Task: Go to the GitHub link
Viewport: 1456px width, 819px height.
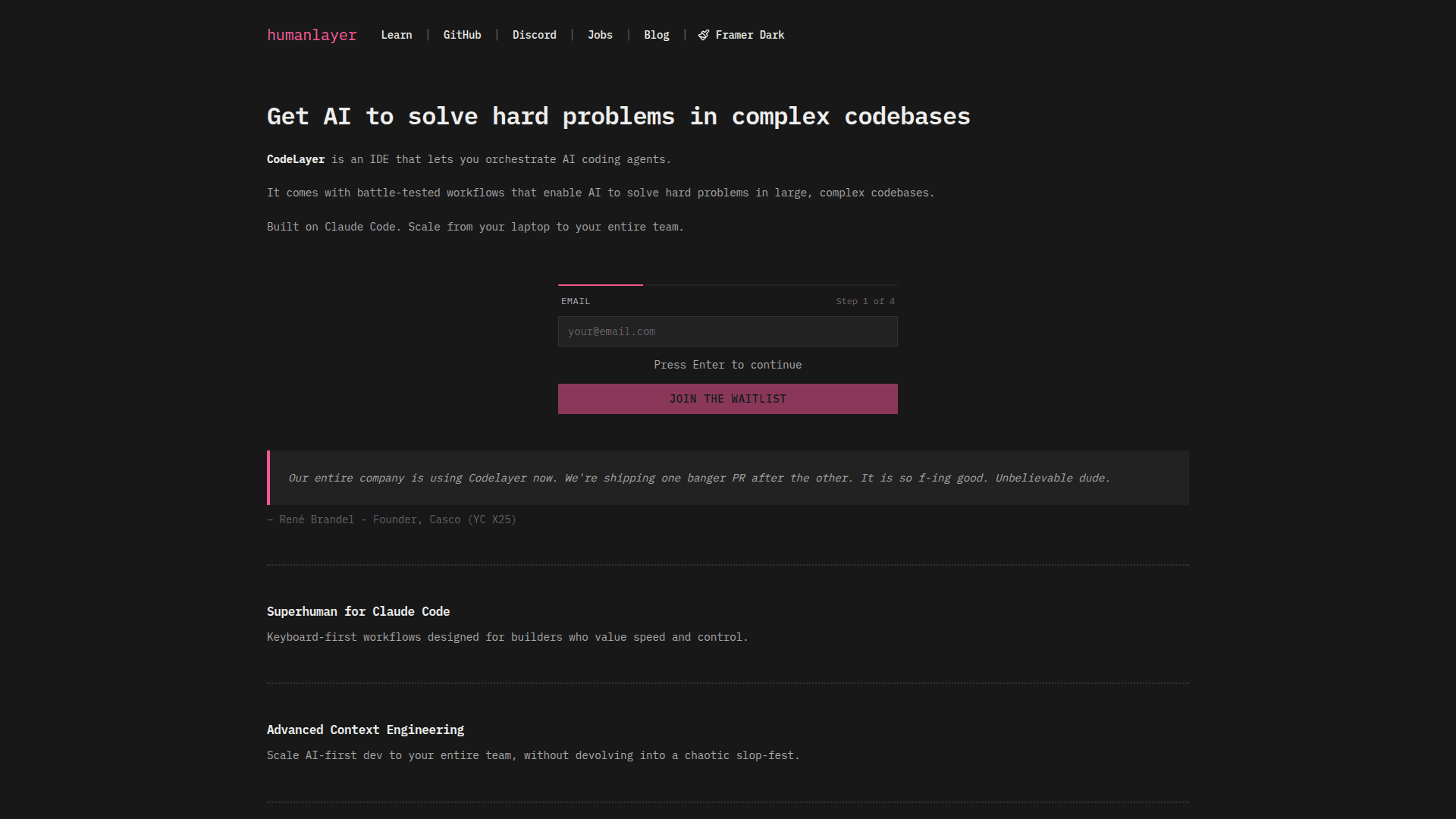Action: point(462,35)
